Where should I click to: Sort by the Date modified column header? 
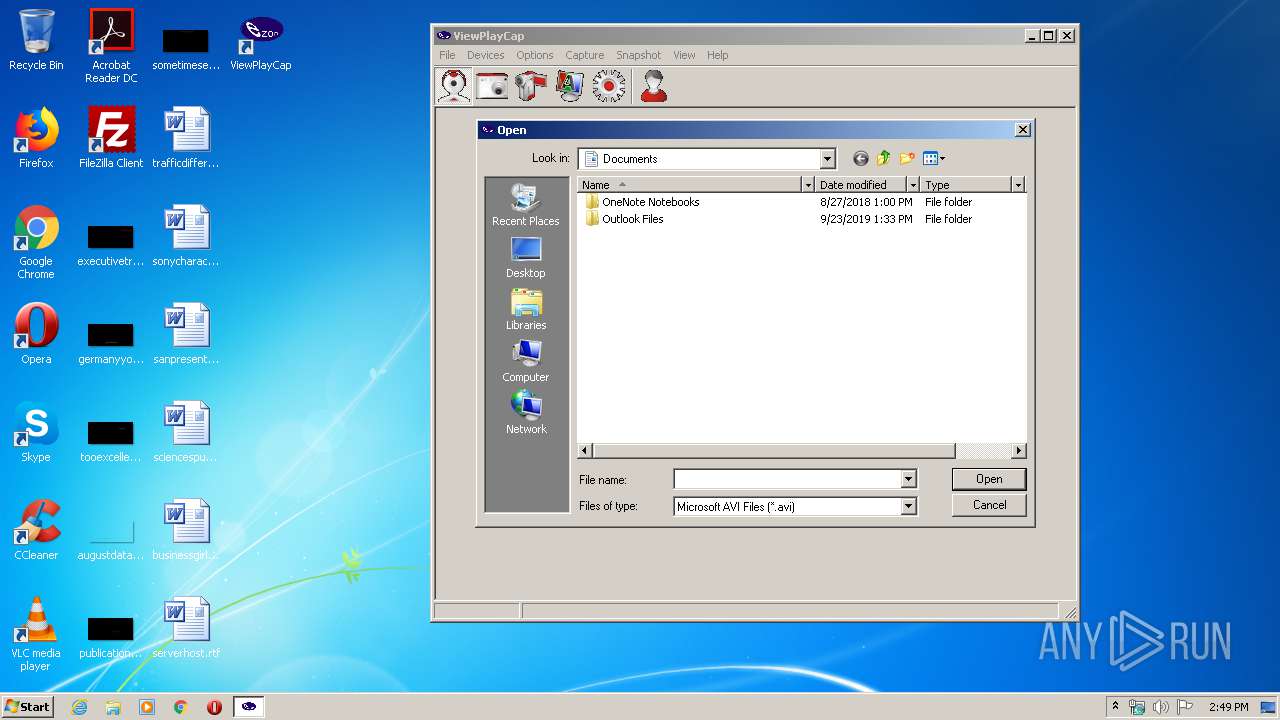coord(861,185)
